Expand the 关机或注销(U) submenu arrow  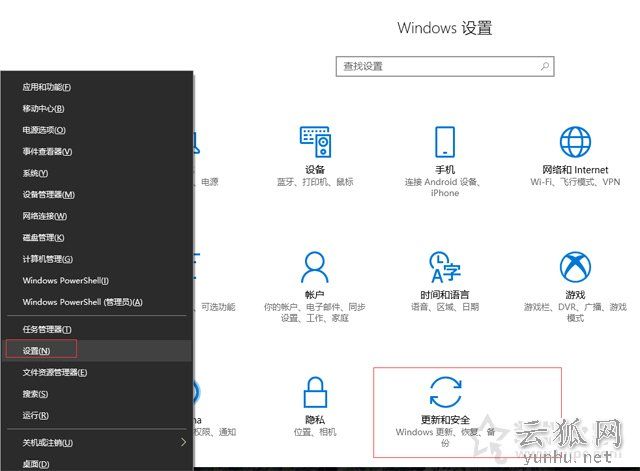[x=183, y=442]
